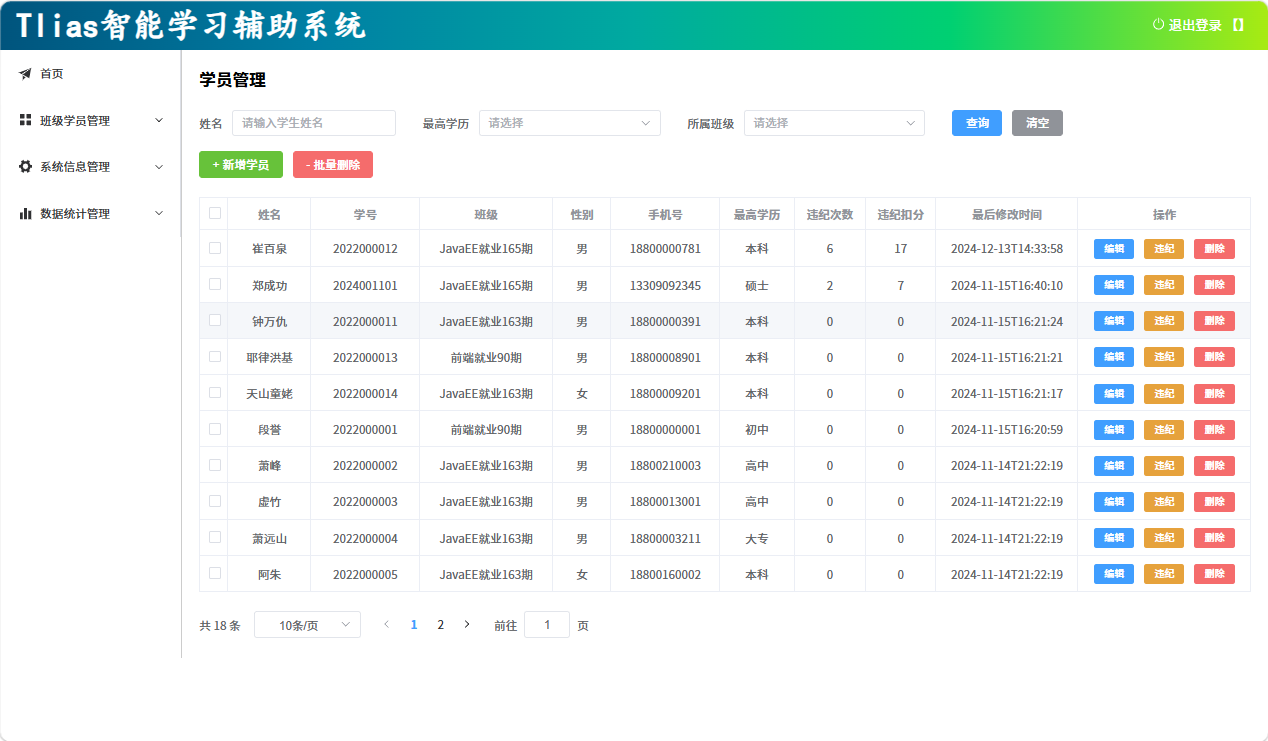This screenshot has width=1268, height=741.
Task: Check the row checkbox for 萧峰
Action: coord(214,465)
